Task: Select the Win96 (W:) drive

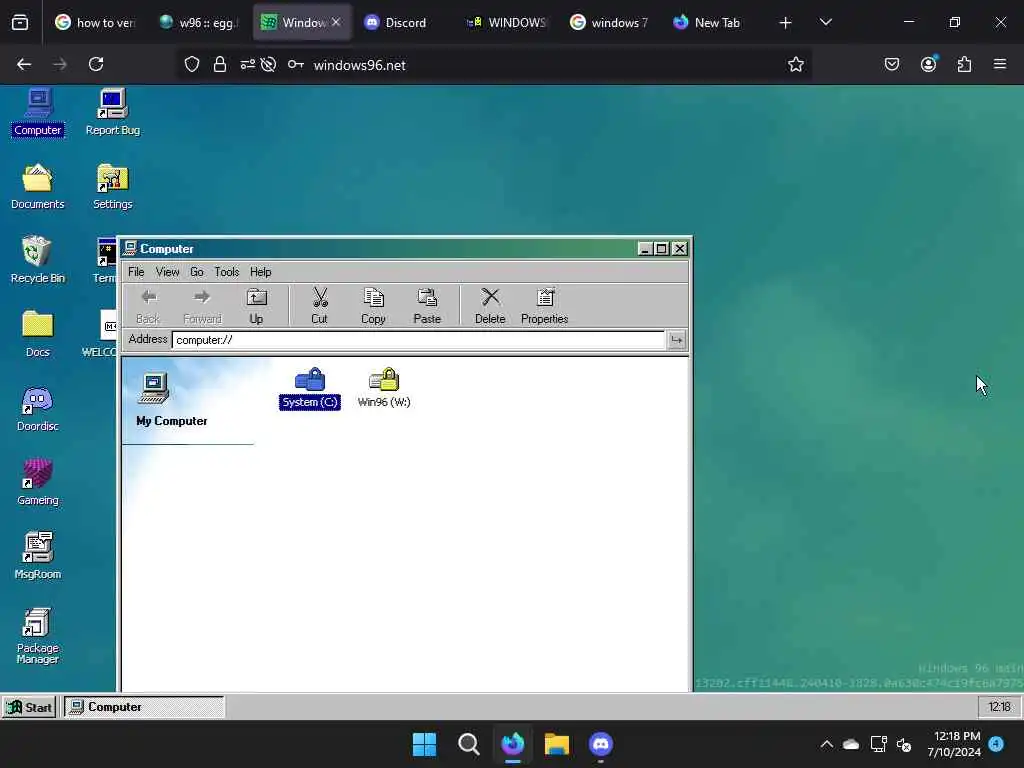Action: 384,388
